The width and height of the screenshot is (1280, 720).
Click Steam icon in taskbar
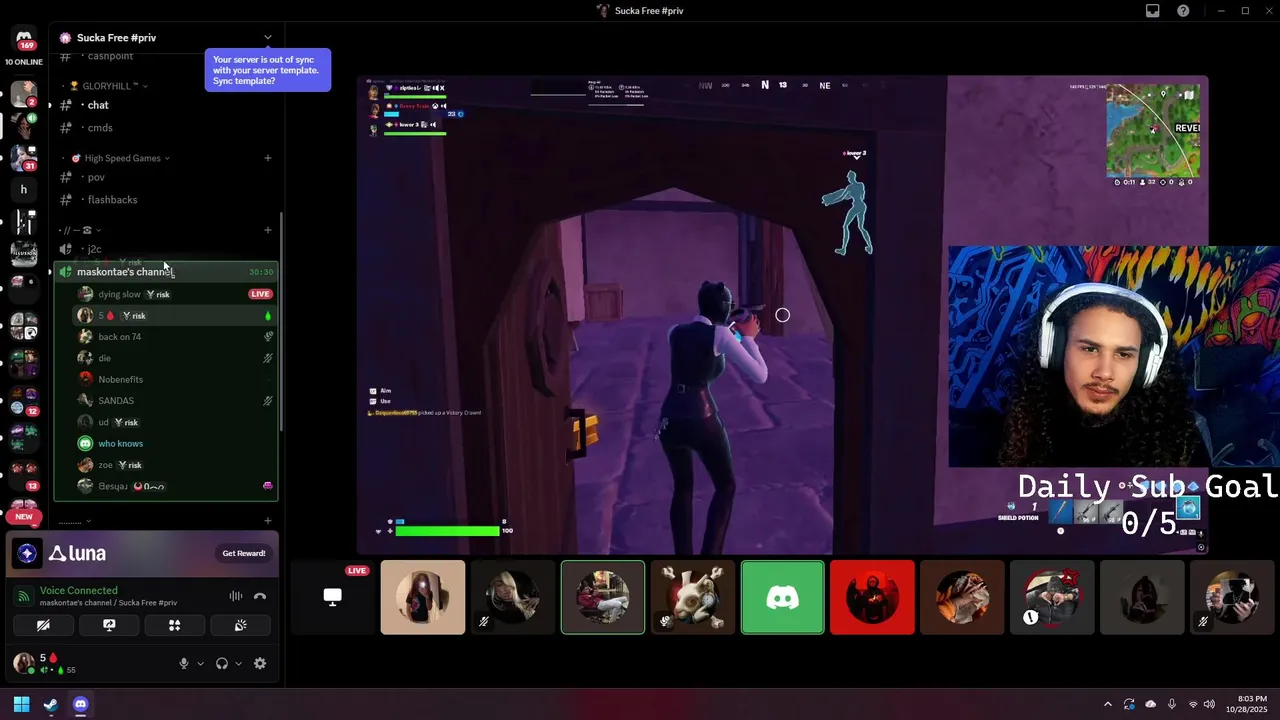coord(51,704)
